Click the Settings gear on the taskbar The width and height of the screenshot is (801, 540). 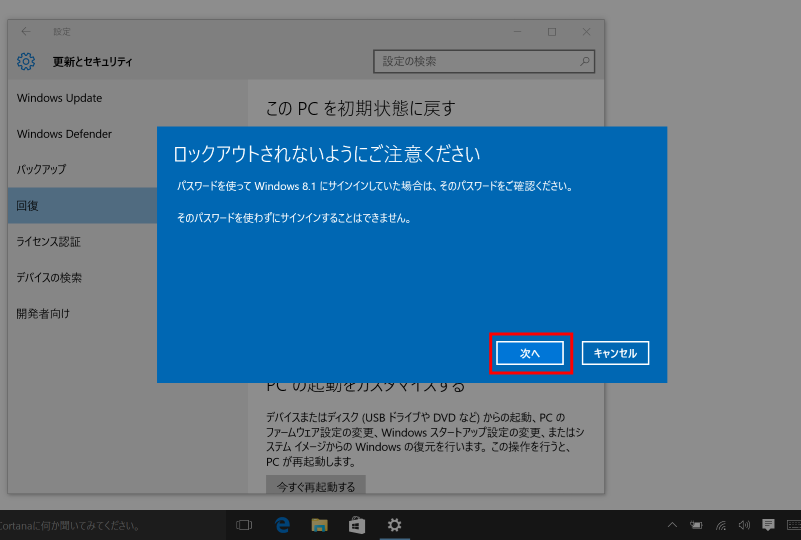point(394,525)
